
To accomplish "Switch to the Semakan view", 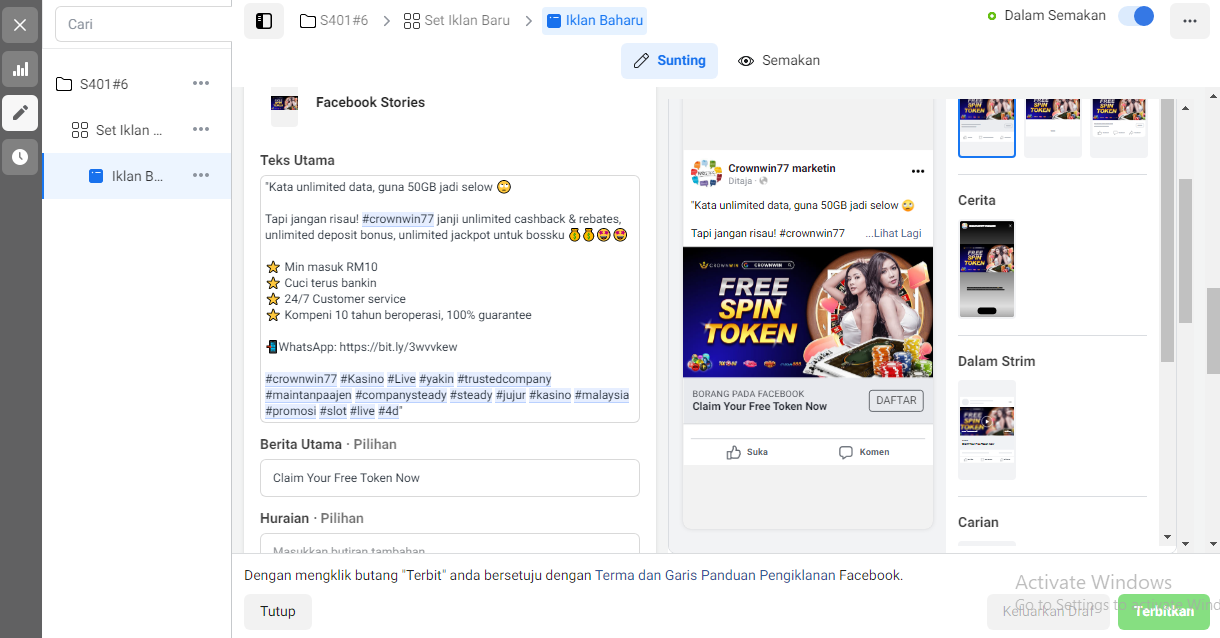I will point(779,61).
